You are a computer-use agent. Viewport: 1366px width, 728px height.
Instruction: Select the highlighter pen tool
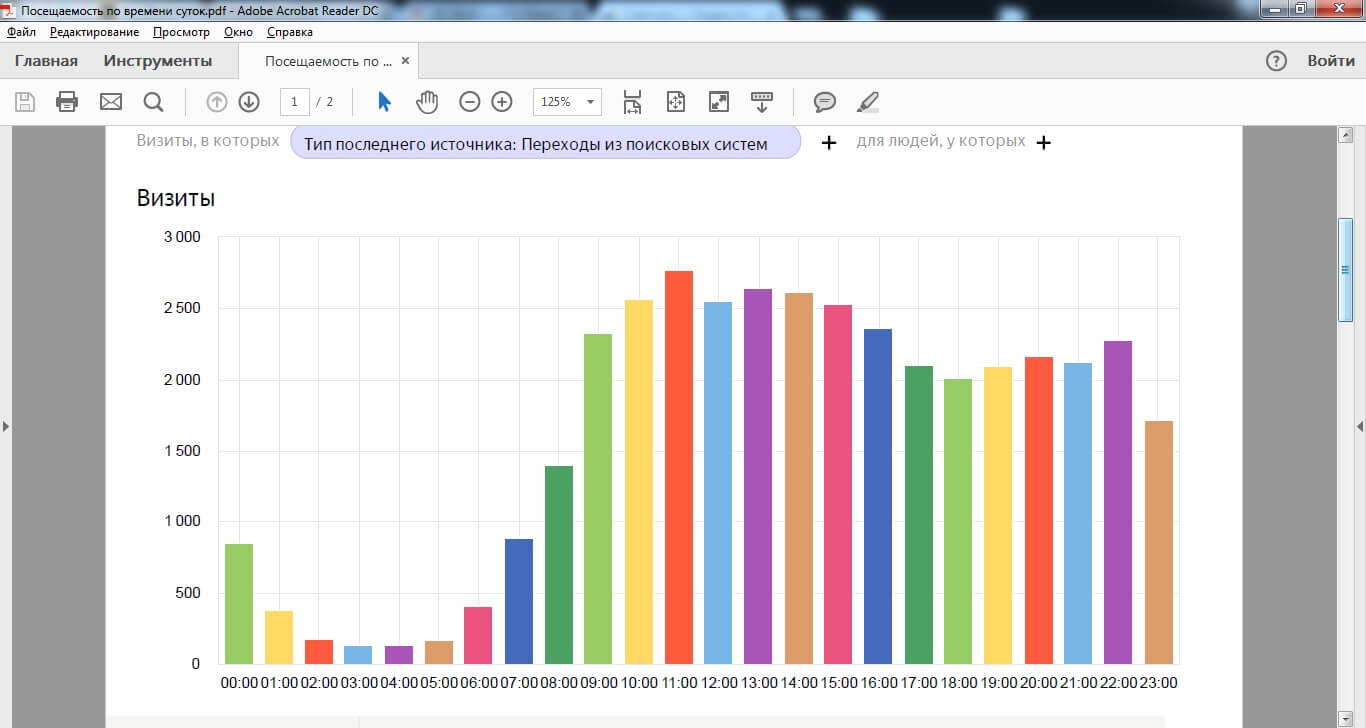(x=868, y=102)
